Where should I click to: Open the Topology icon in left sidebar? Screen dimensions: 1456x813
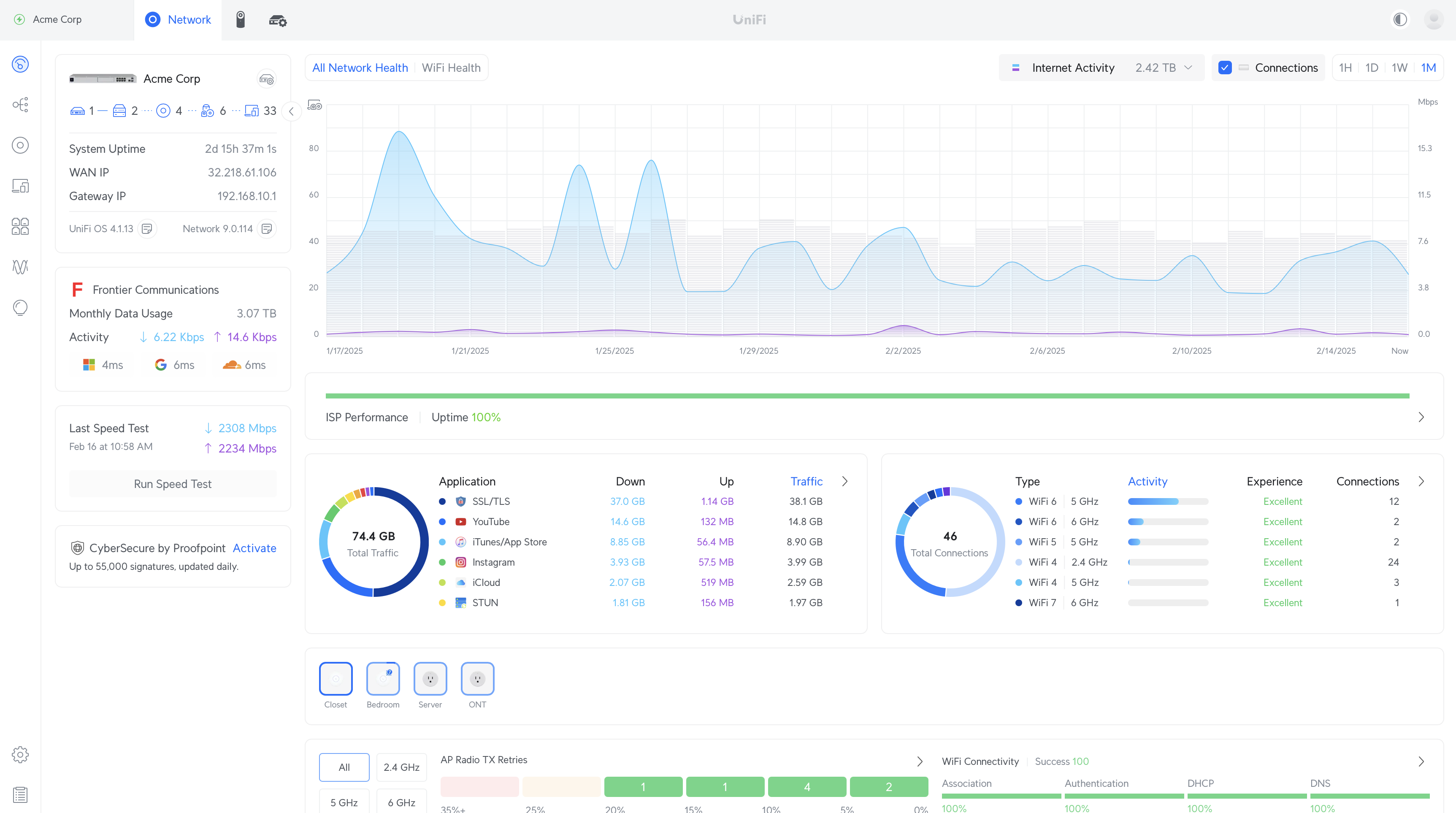click(20, 105)
